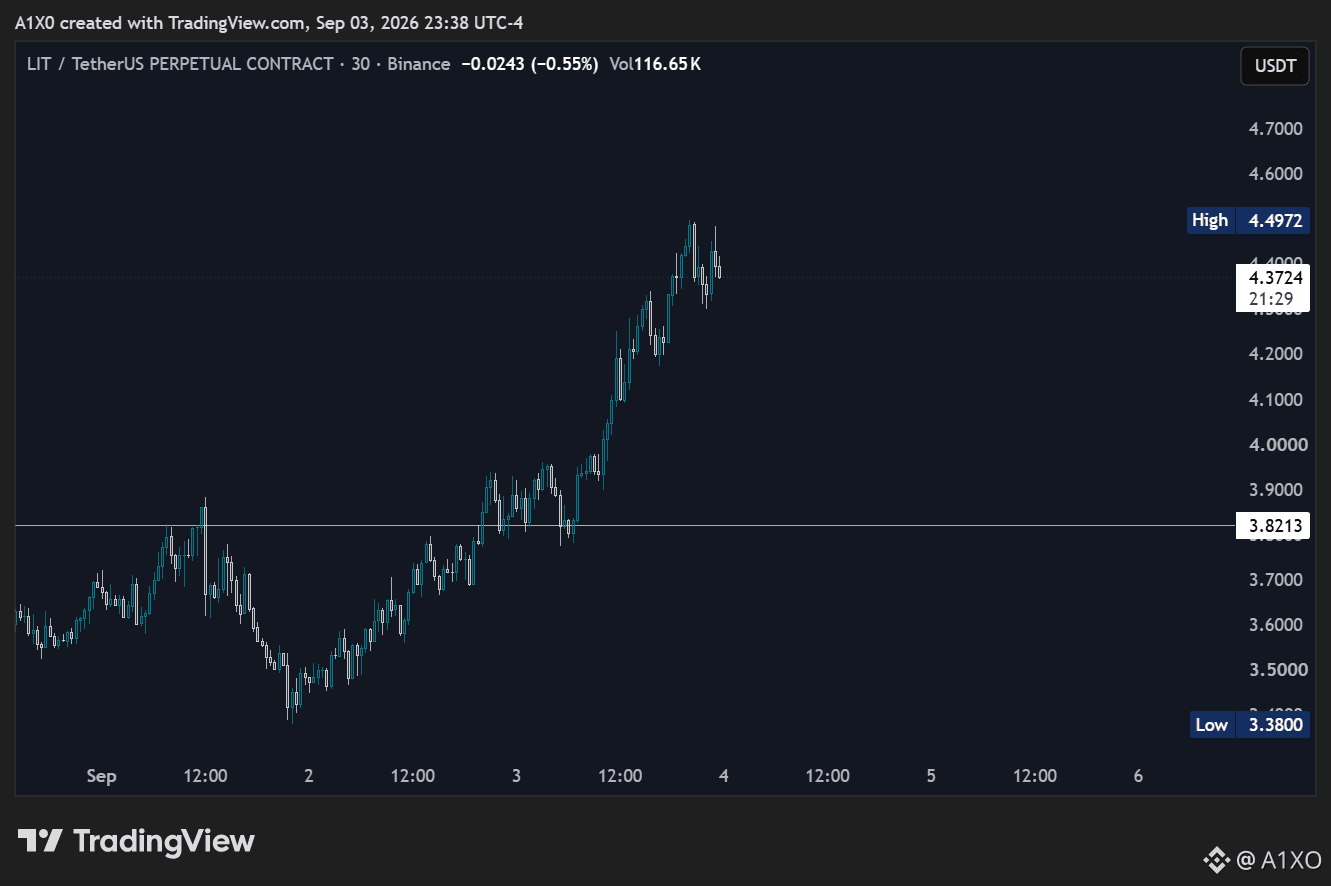
Task: Click the 30 interval label in header
Action: point(360,64)
